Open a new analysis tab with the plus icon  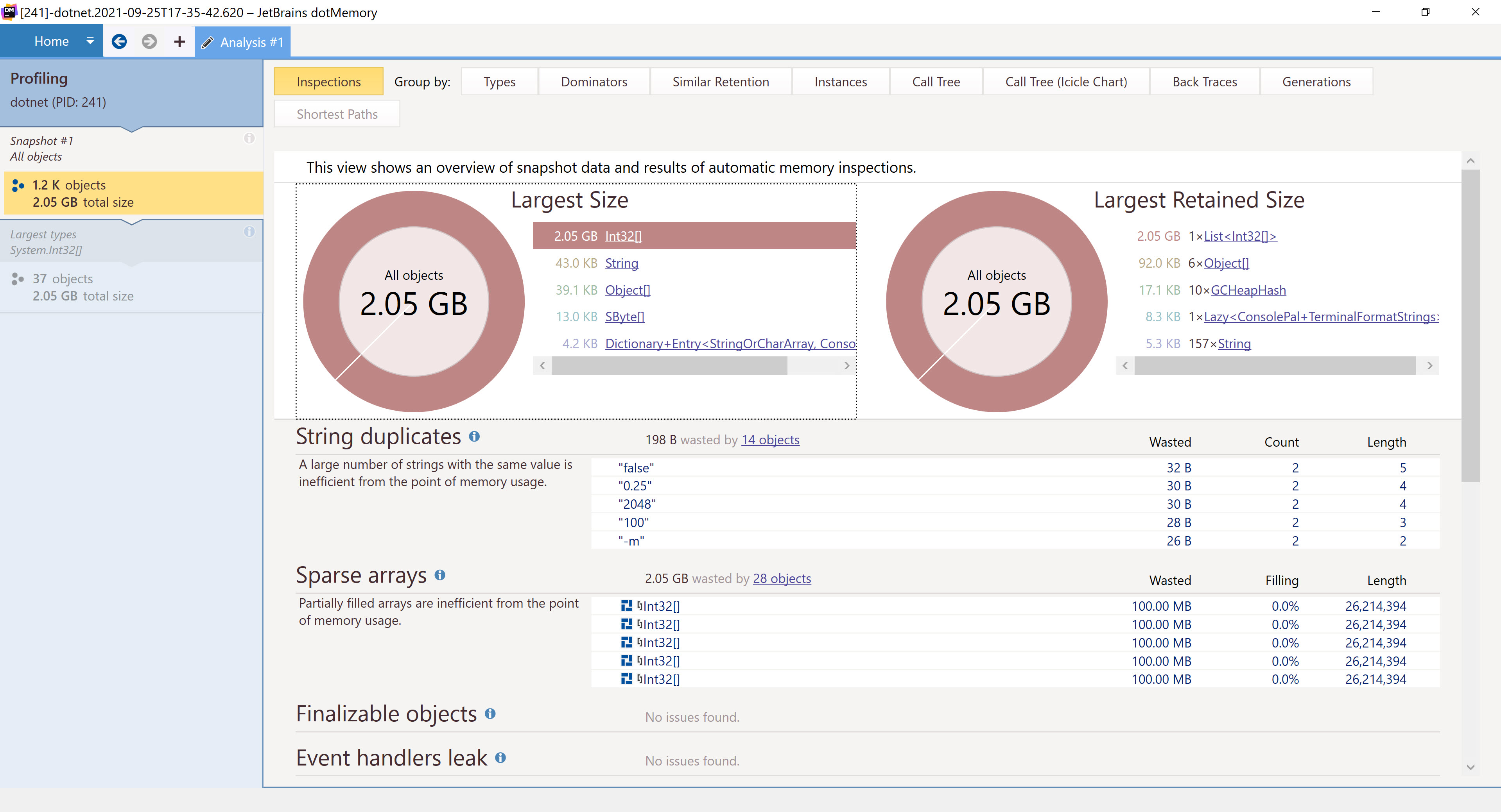pyautogui.click(x=179, y=41)
